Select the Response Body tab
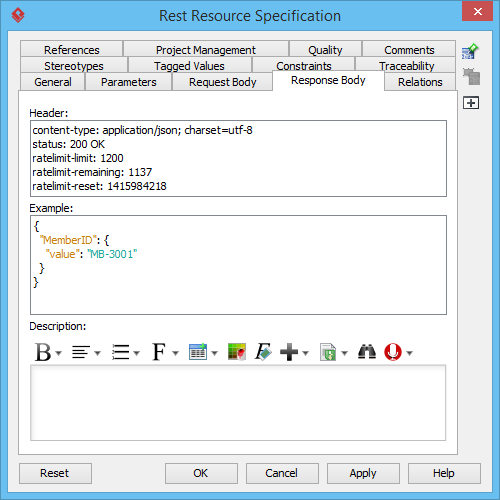The height and width of the screenshot is (500, 500). click(x=328, y=80)
